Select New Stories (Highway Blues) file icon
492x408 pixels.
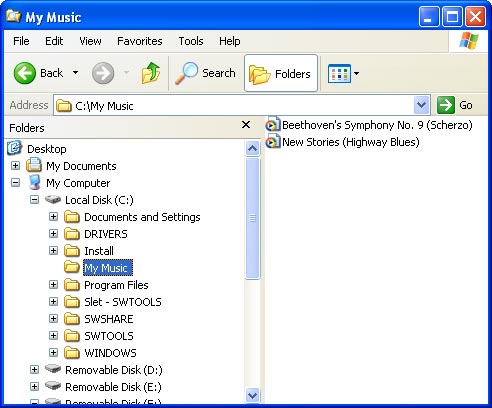[x=273, y=142]
